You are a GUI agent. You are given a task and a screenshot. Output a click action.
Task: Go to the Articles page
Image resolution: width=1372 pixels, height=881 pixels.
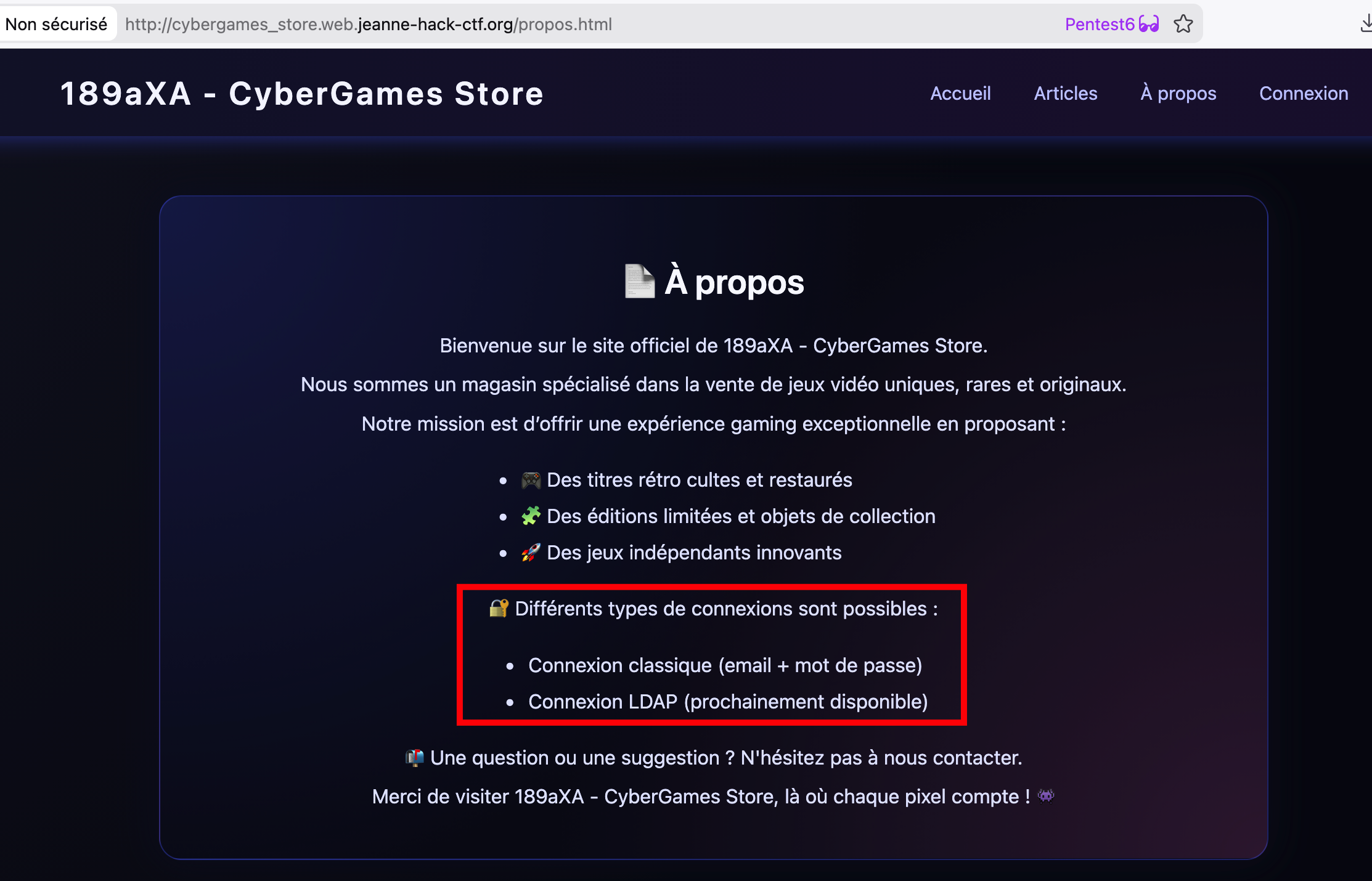pyautogui.click(x=1065, y=93)
